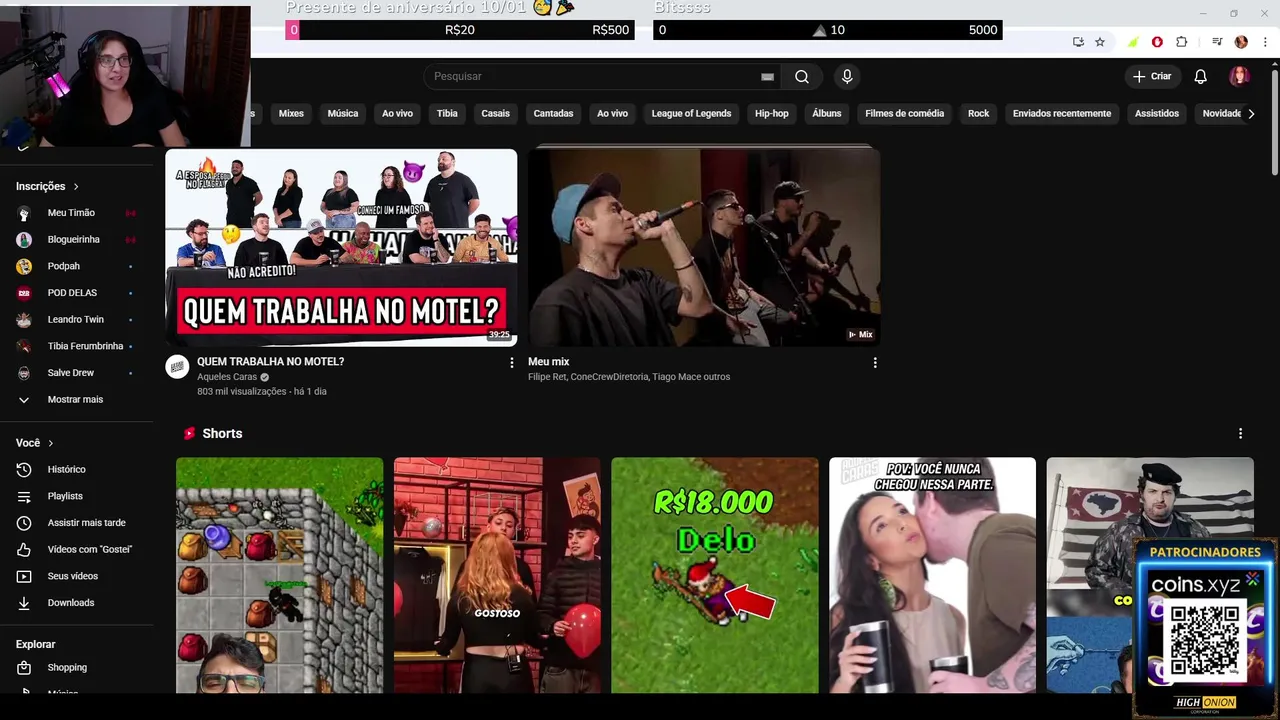Open options for QUEM TRABALHA NO MOTEL? video
Image resolution: width=1280 pixels, height=720 pixels.
tap(512, 362)
